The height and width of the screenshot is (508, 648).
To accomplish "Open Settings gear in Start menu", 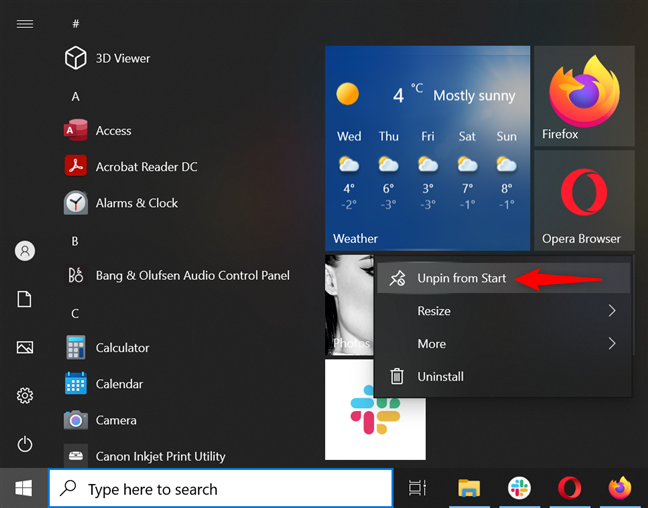I will (25, 396).
